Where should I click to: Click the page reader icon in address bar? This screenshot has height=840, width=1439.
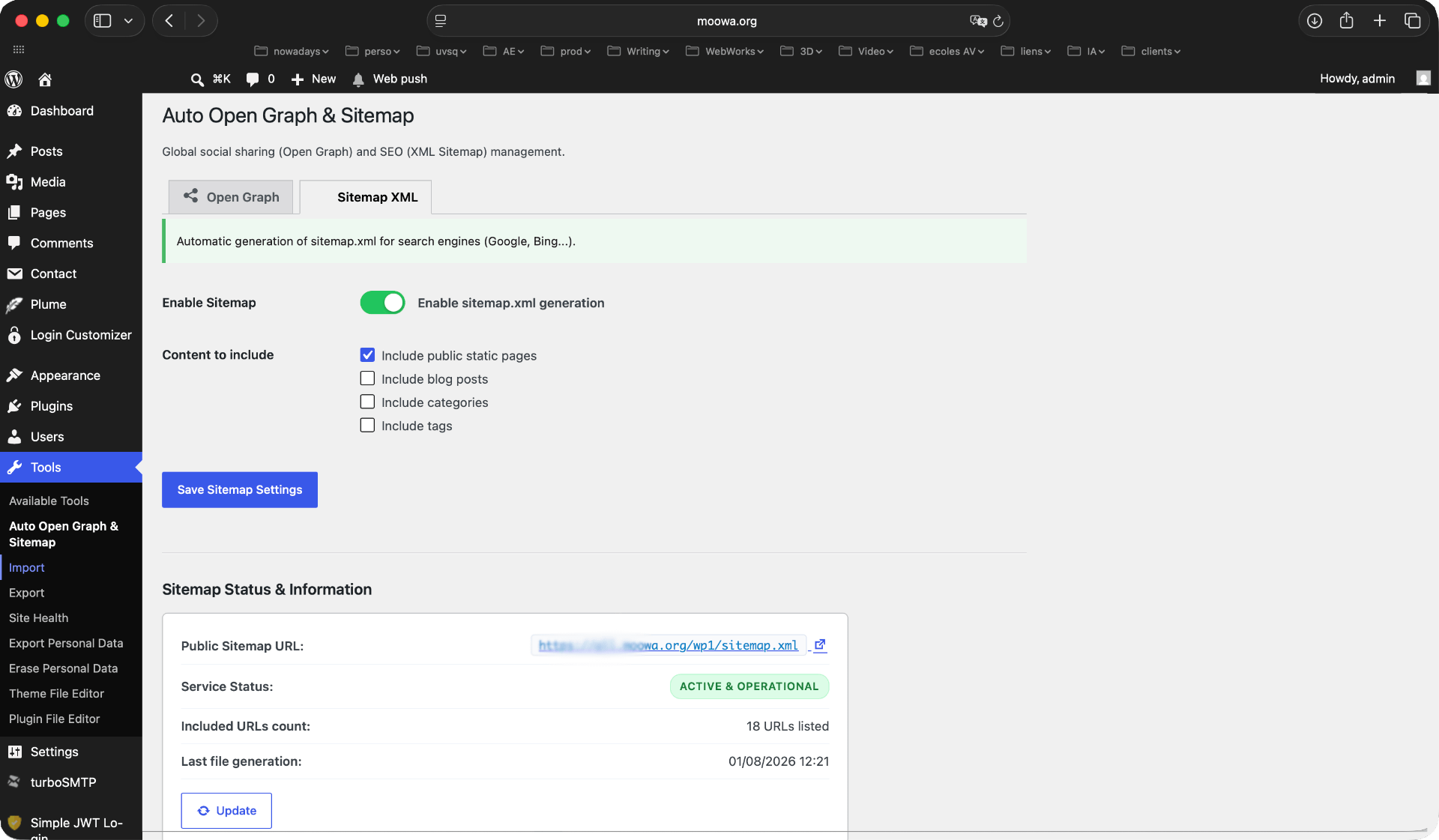pyautogui.click(x=441, y=21)
